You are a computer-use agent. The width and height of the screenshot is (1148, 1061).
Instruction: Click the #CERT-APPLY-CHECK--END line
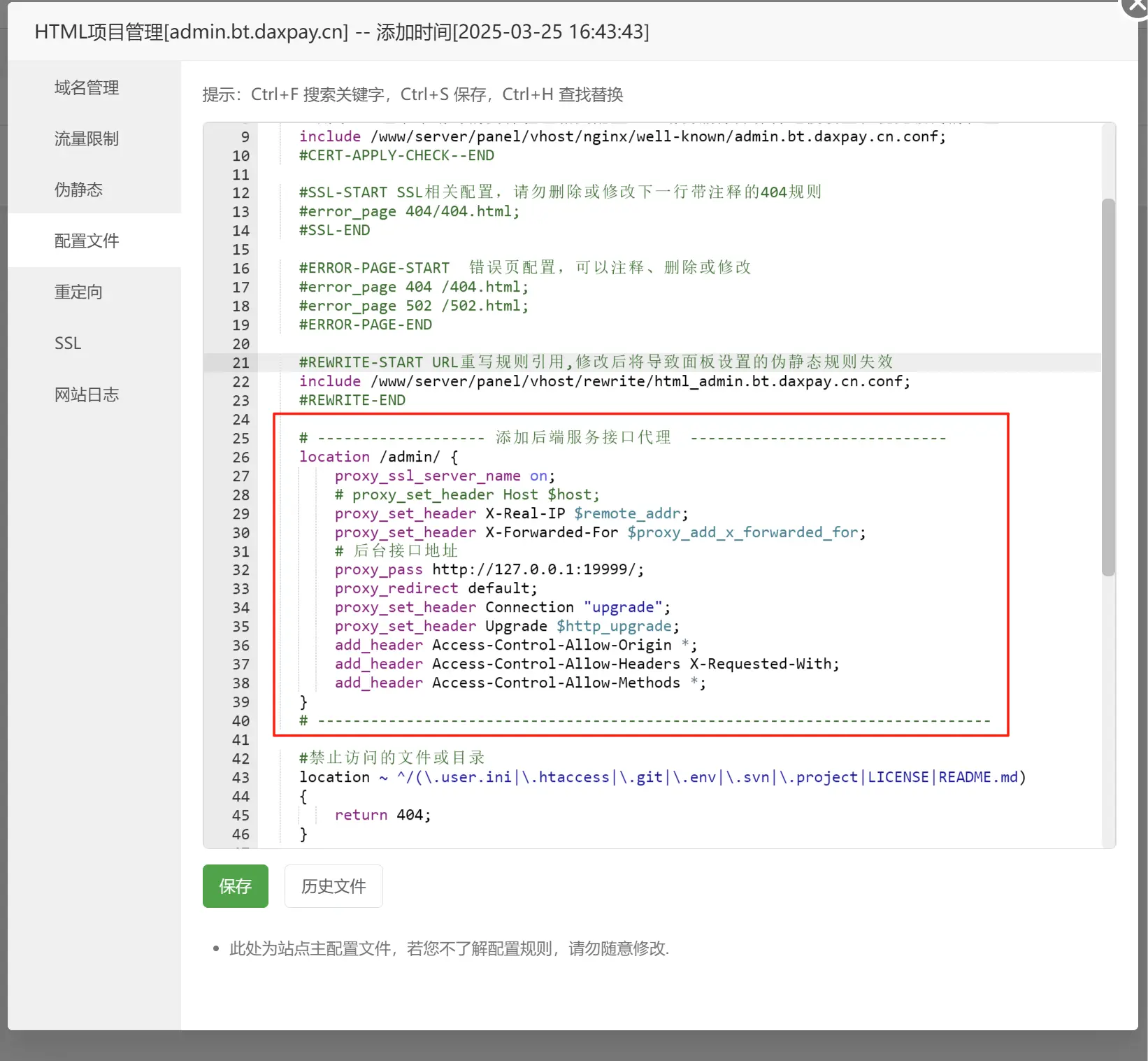[x=396, y=155]
